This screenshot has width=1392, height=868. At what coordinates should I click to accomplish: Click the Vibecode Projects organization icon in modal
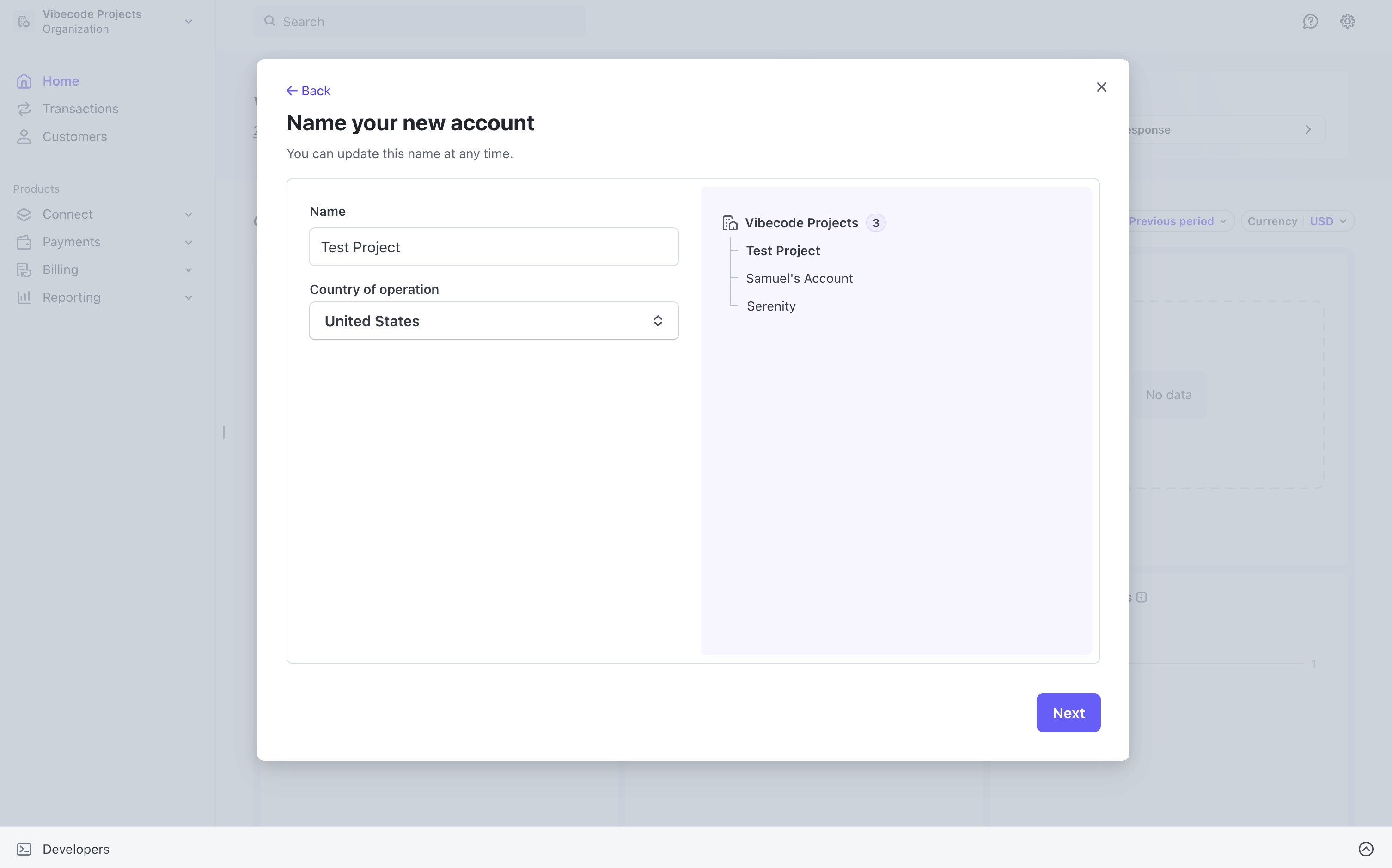tap(730, 223)
